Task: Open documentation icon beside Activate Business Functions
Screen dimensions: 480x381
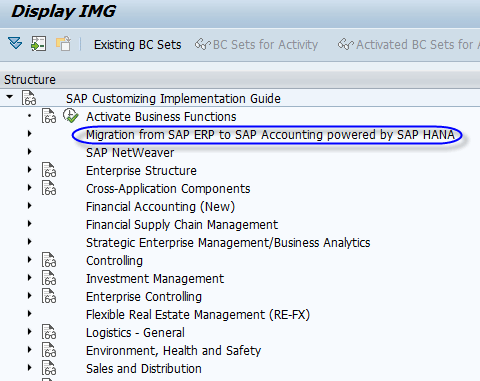Action: [49, 116]
